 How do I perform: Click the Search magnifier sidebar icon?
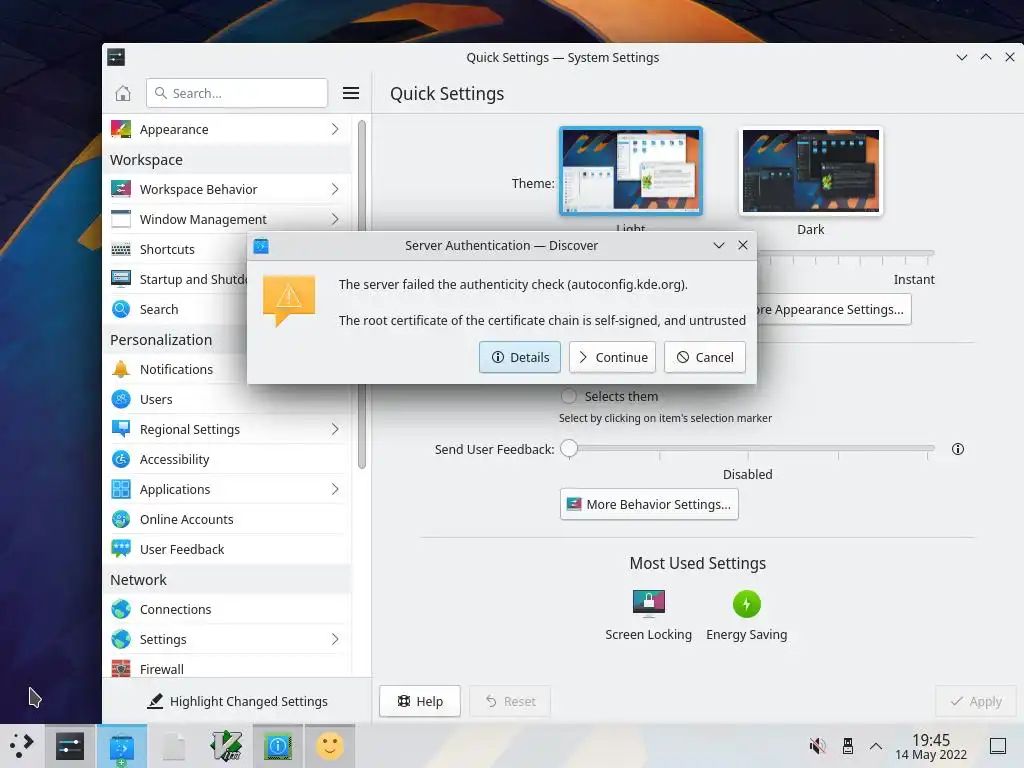121,309
